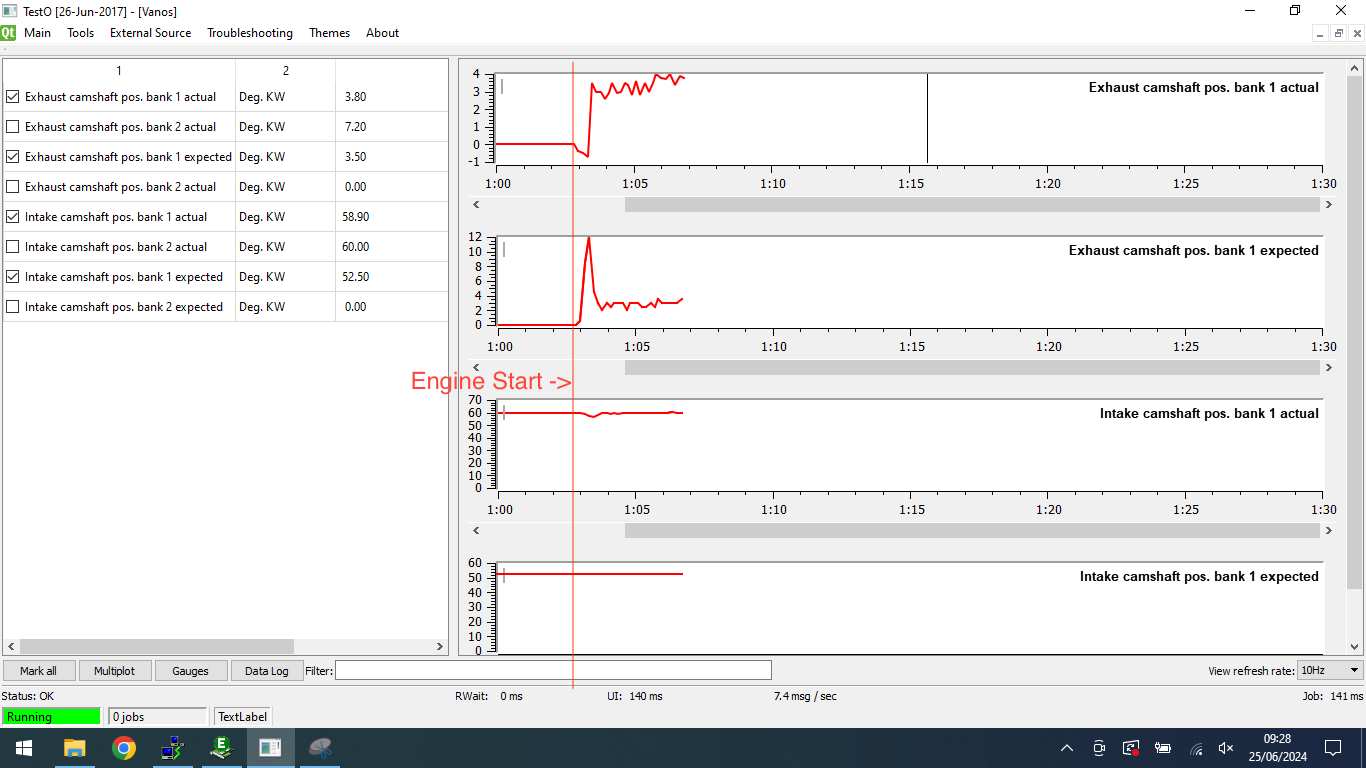Uncheck Exhaust camshaft pos. bank 1 actual

tap(13, 97)
